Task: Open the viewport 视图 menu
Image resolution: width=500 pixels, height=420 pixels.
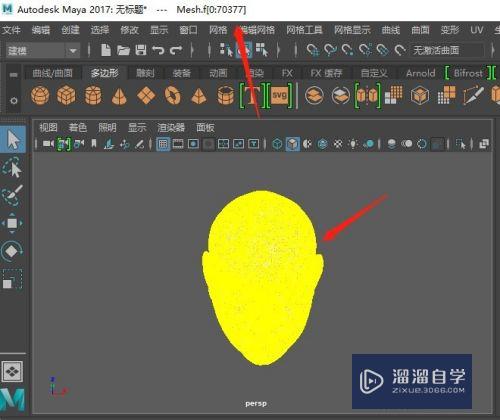Action: click(48, 127)
